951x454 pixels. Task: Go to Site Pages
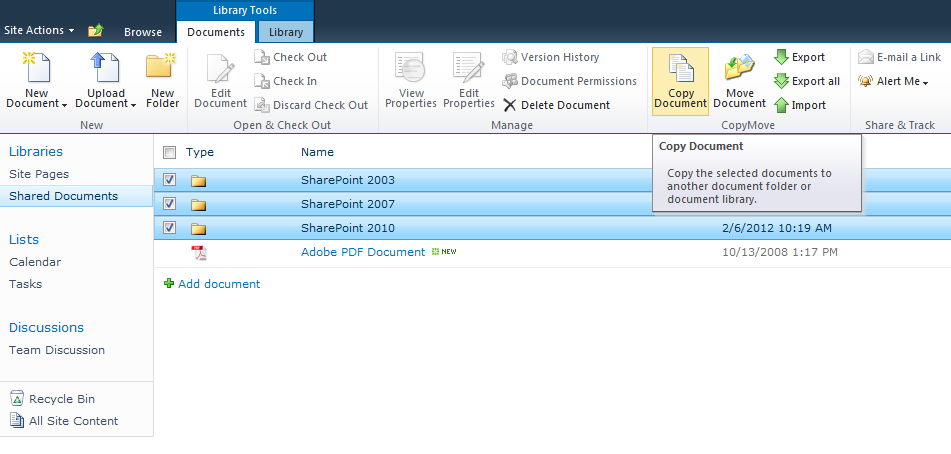39,174
